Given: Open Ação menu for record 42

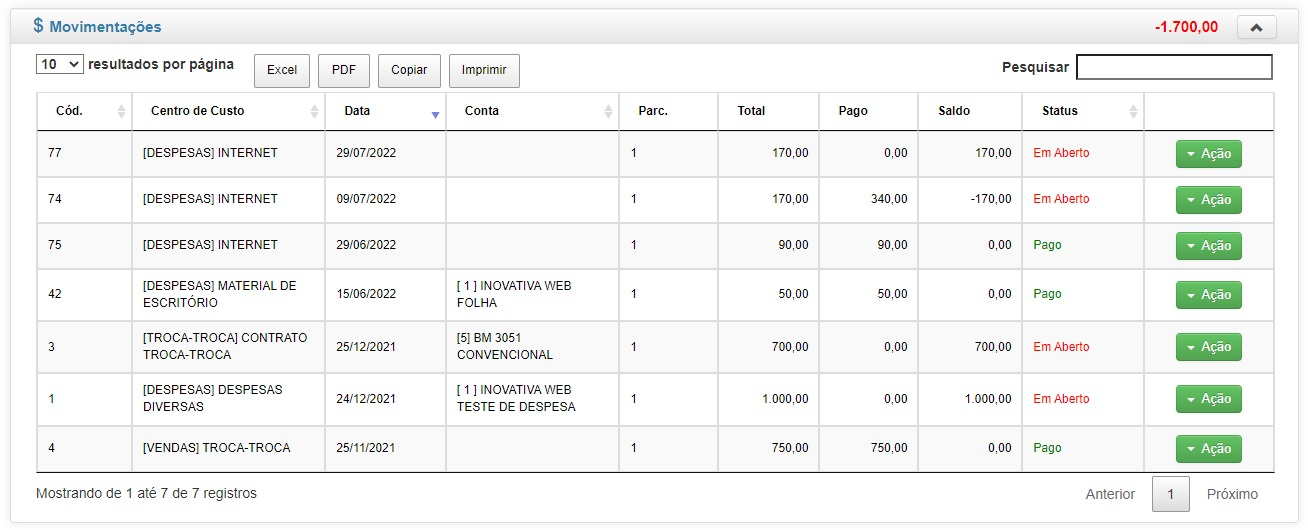Looking at the screenshot, I should tap(1208, 295).
